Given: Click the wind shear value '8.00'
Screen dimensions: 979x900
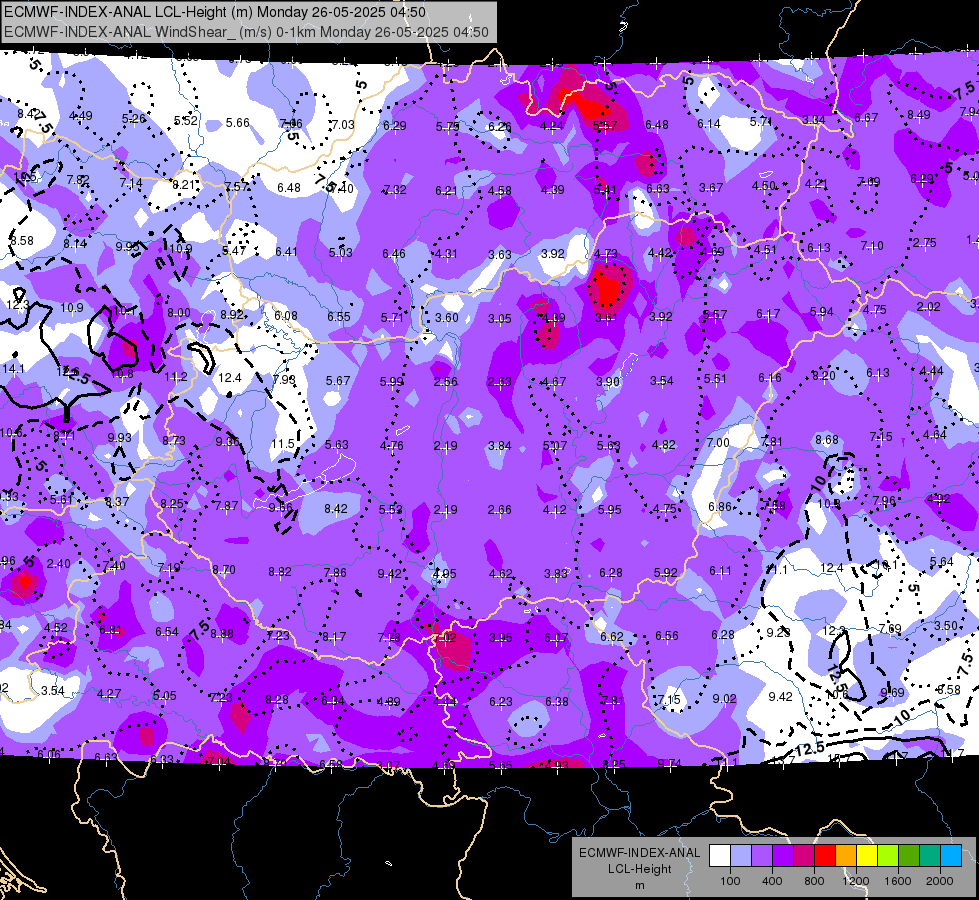Looking at the screenshot, I should point(179,313).
